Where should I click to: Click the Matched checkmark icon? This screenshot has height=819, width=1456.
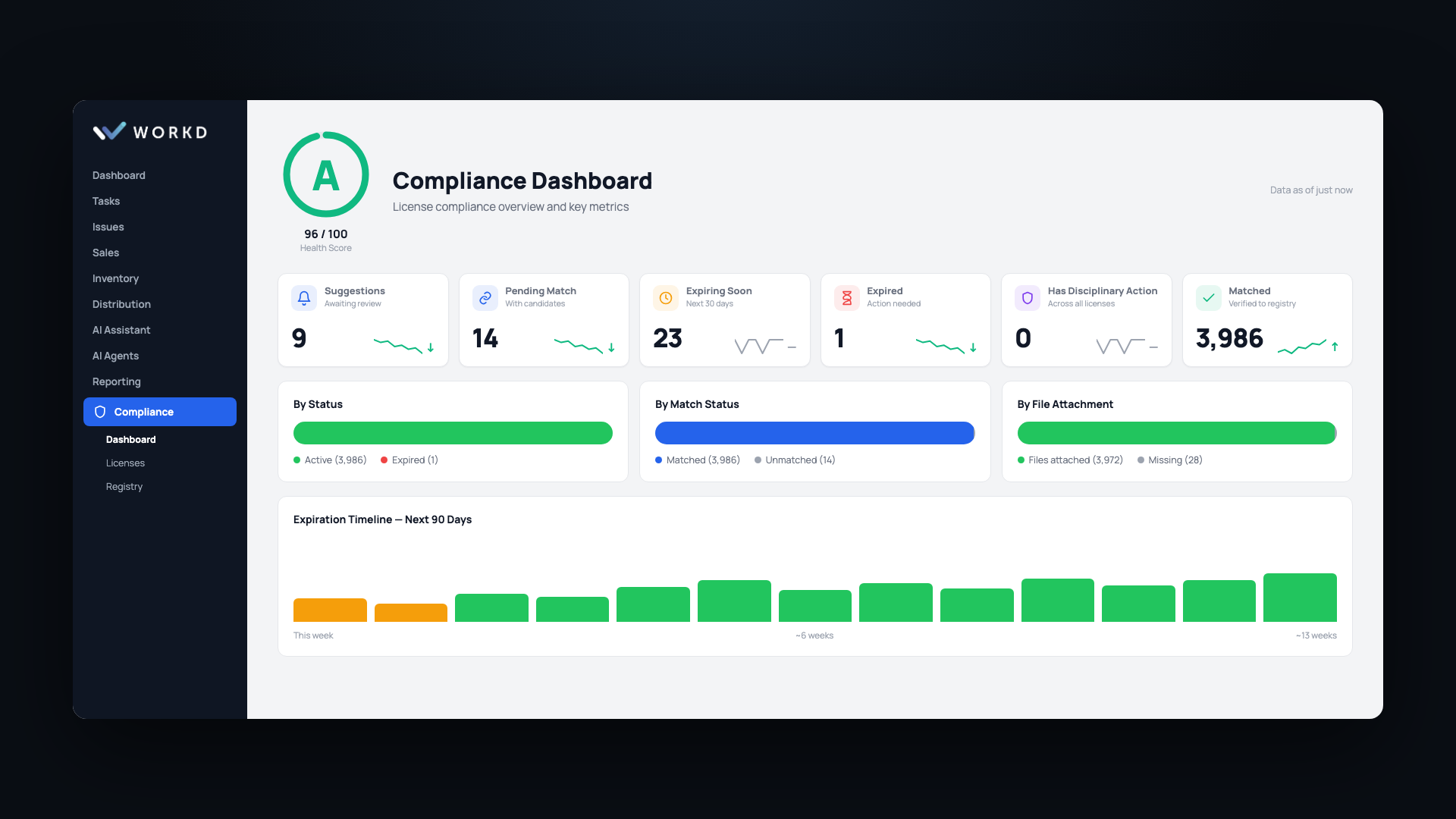[1208, 298]
